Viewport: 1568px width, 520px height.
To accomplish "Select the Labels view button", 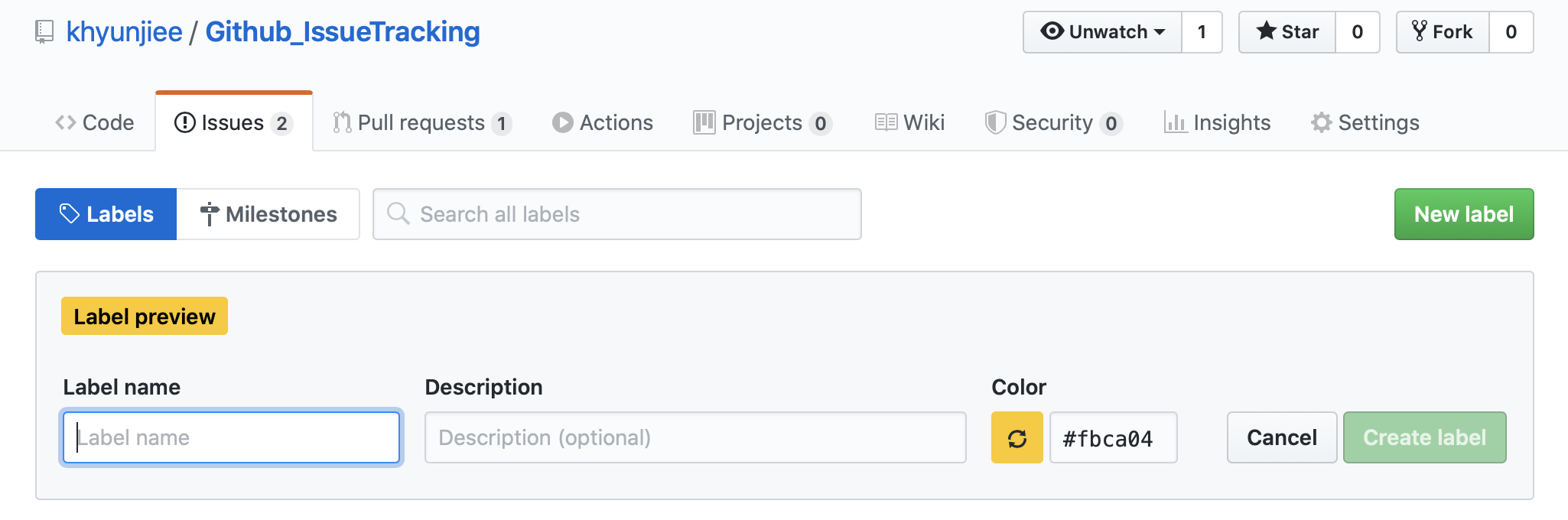I will point(106,214).
